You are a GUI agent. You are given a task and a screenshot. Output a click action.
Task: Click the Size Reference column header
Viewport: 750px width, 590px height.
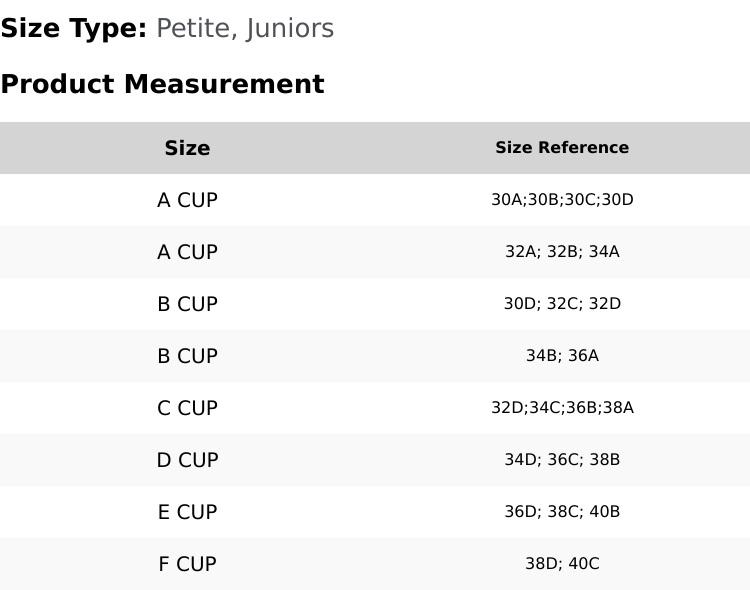click(562, 148)
